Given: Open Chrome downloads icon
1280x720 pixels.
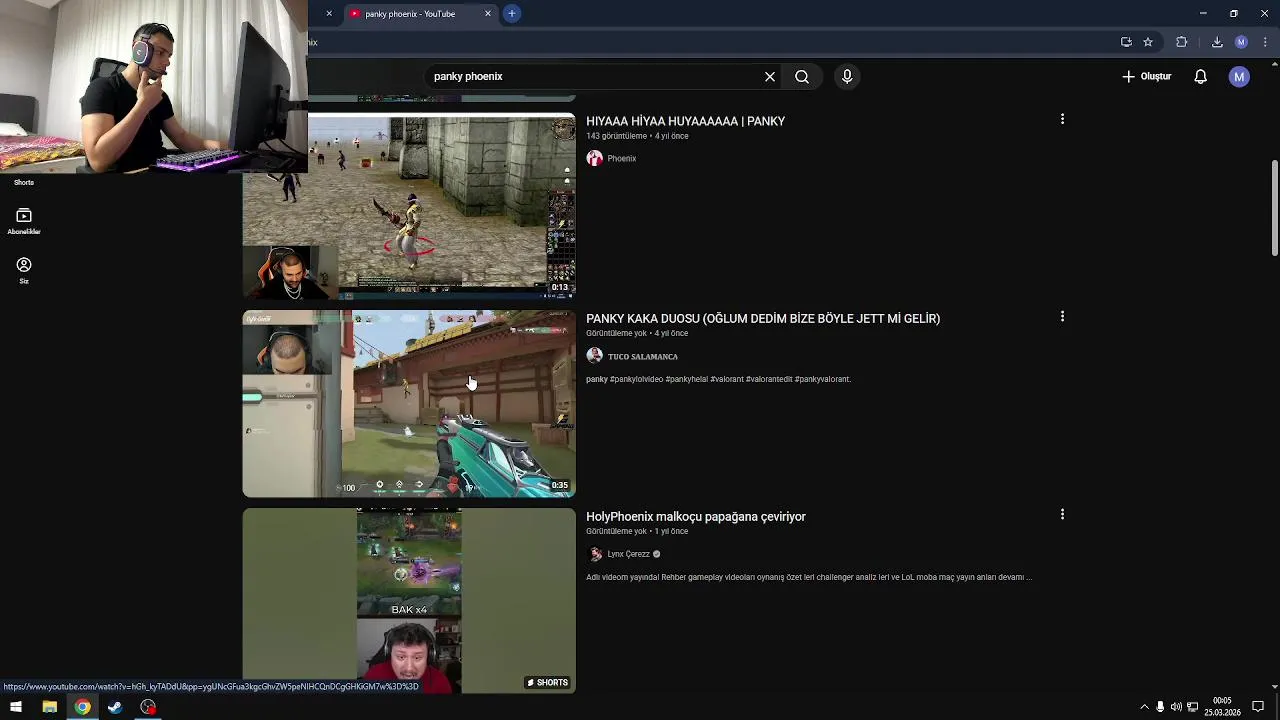Looking at the screenshot, I should pyautogui.click(x=1217, y=42).
